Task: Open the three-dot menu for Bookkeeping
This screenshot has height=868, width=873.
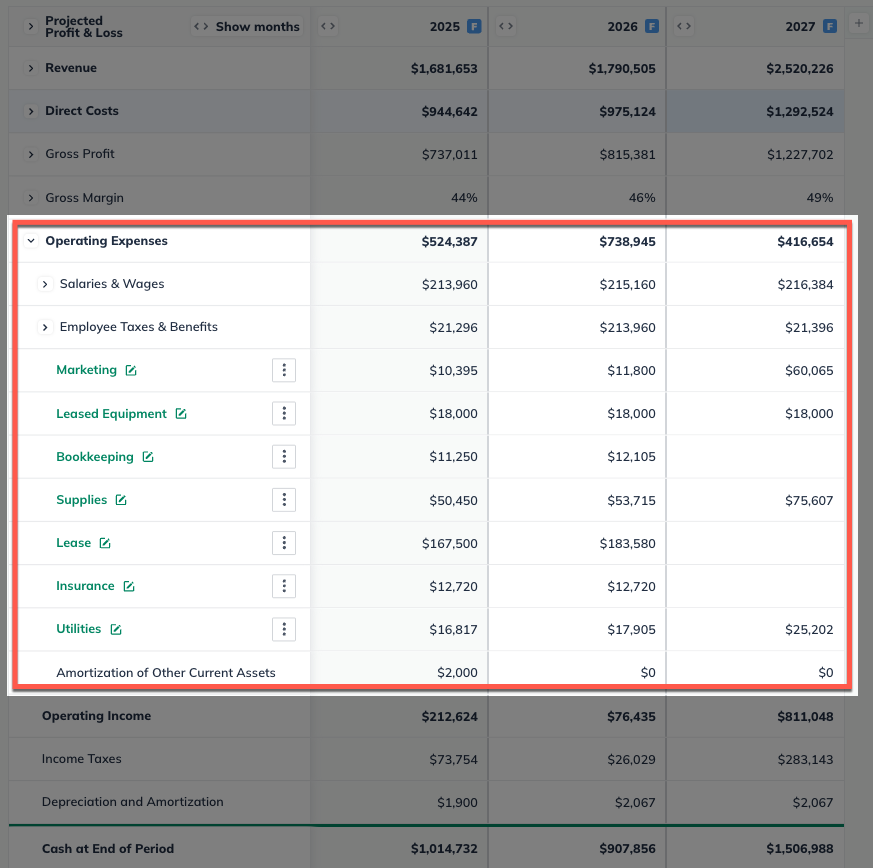Action: click(284, 457)
